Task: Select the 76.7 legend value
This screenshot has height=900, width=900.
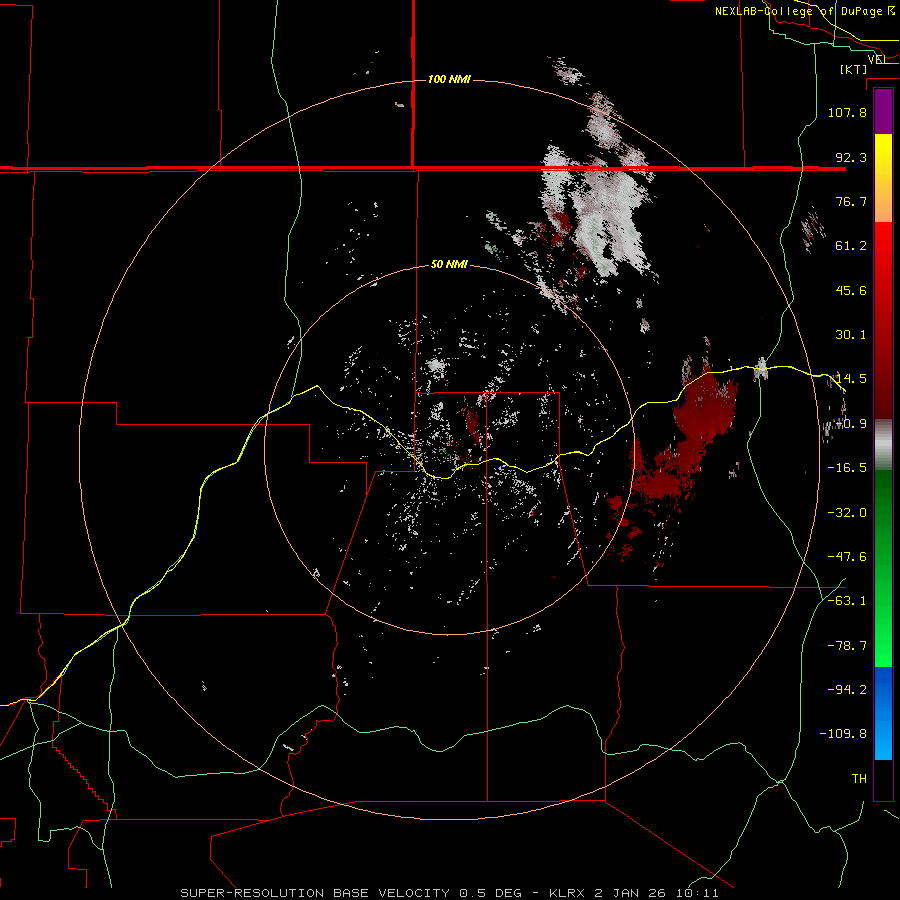Action: click(x=851, y=201)
